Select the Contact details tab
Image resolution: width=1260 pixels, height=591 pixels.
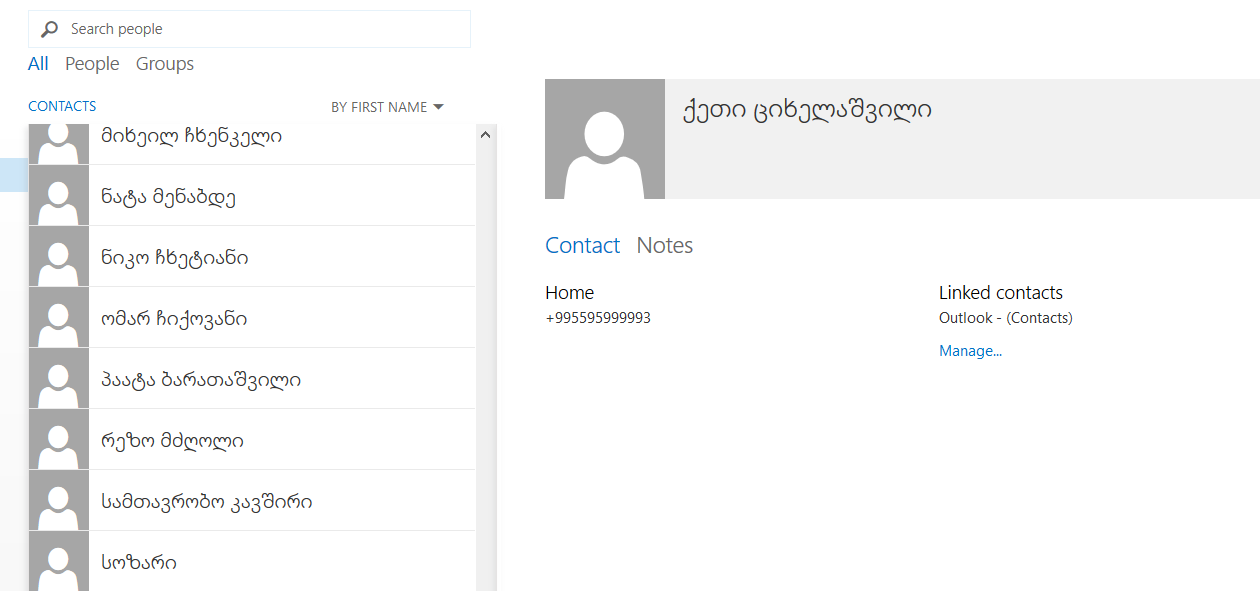coord(582,246)
